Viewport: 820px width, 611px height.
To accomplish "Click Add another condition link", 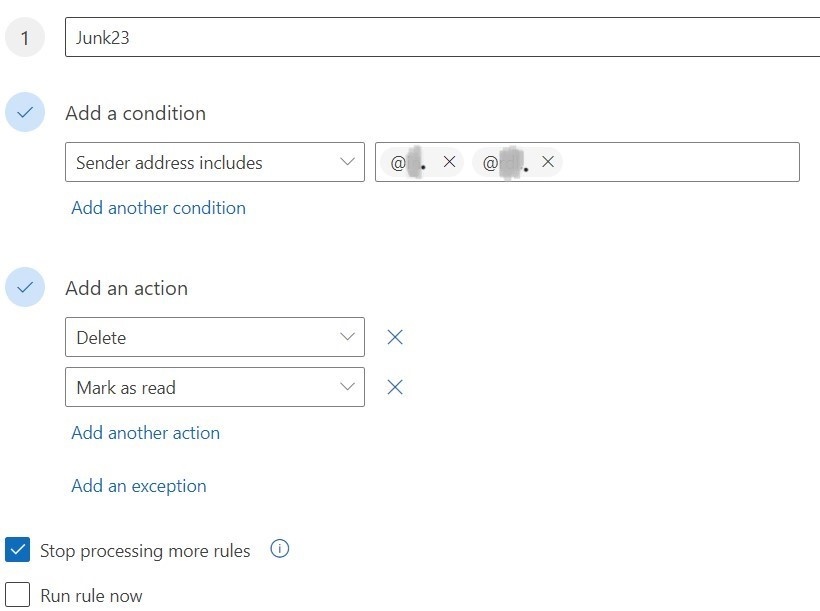I will (x=158, y=208).
